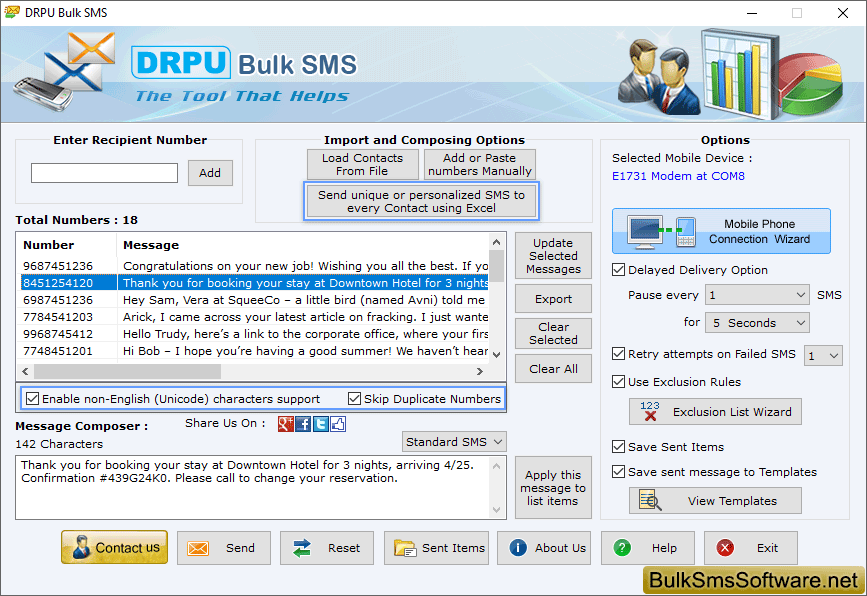Viewport: 867px width, 596px height.
Task: Select the row with number 7748451201
Action: click(x=255, y=352)
